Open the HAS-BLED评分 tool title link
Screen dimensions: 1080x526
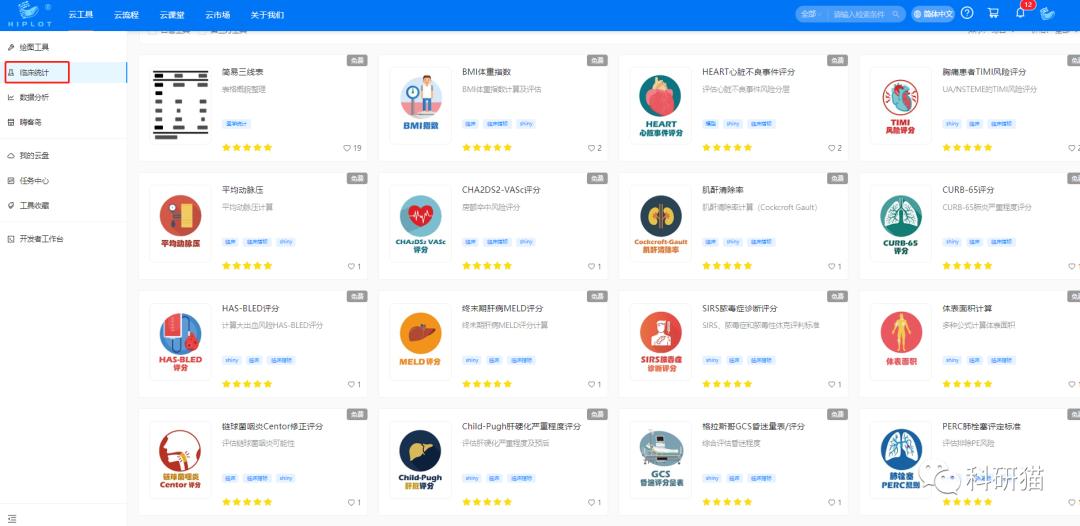[x=250, y=308]
